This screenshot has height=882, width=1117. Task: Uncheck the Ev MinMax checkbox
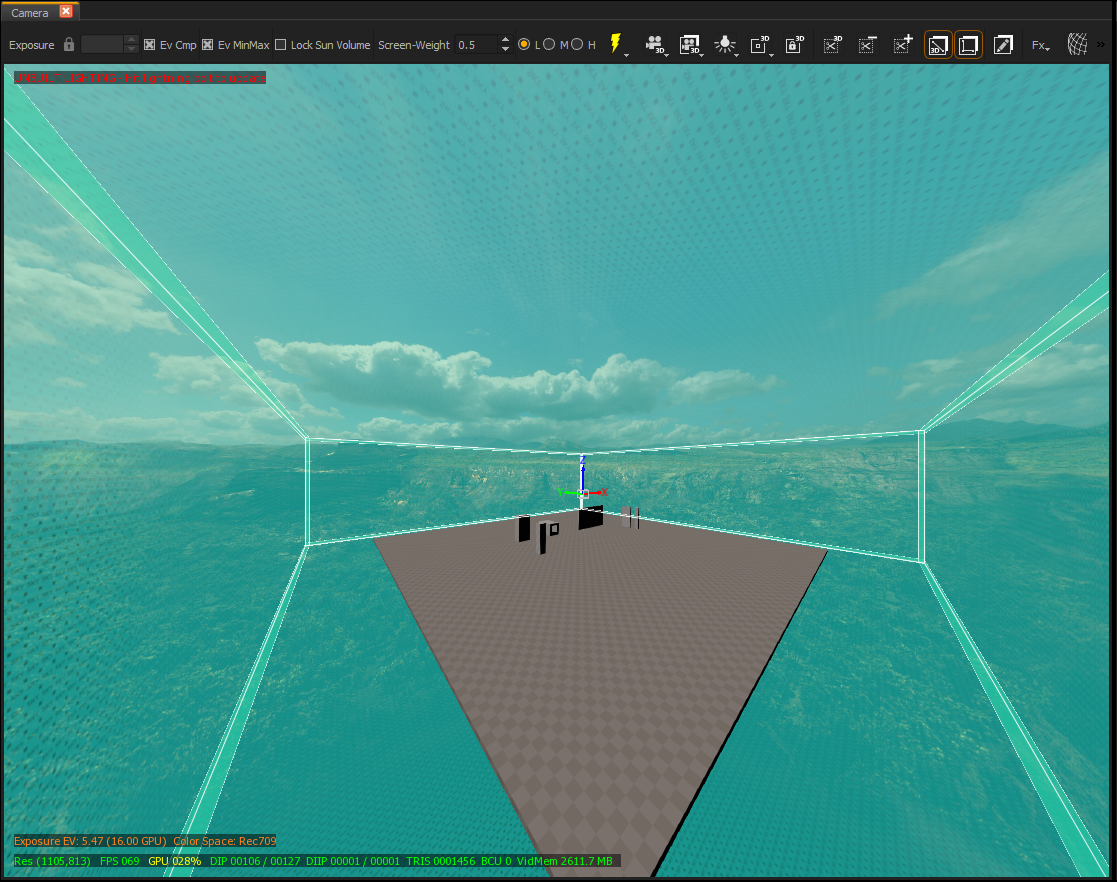click(207, 45)
